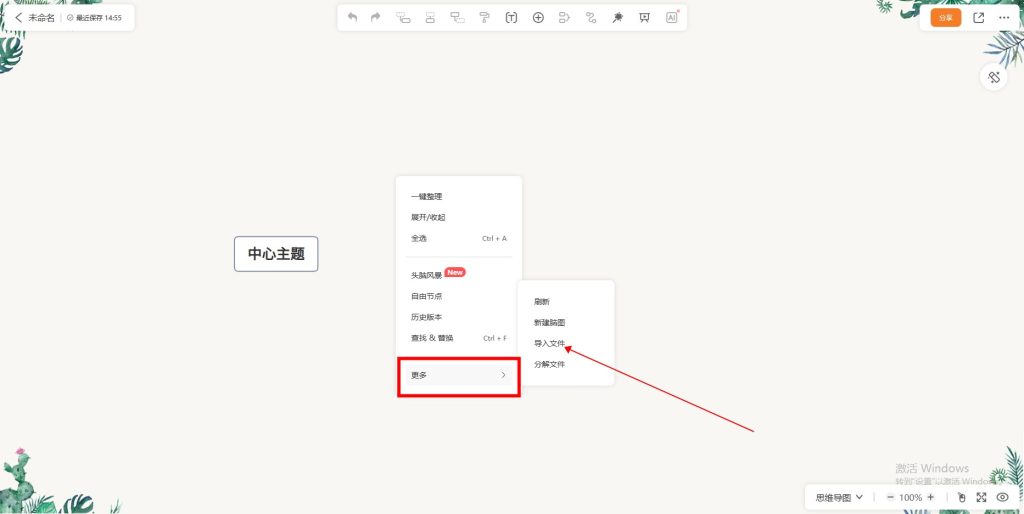Image resolution: width=1024 pixels, height=514 pixels.
Task: Click the back arrow next to 未命名
Action: tap(18, 18)
